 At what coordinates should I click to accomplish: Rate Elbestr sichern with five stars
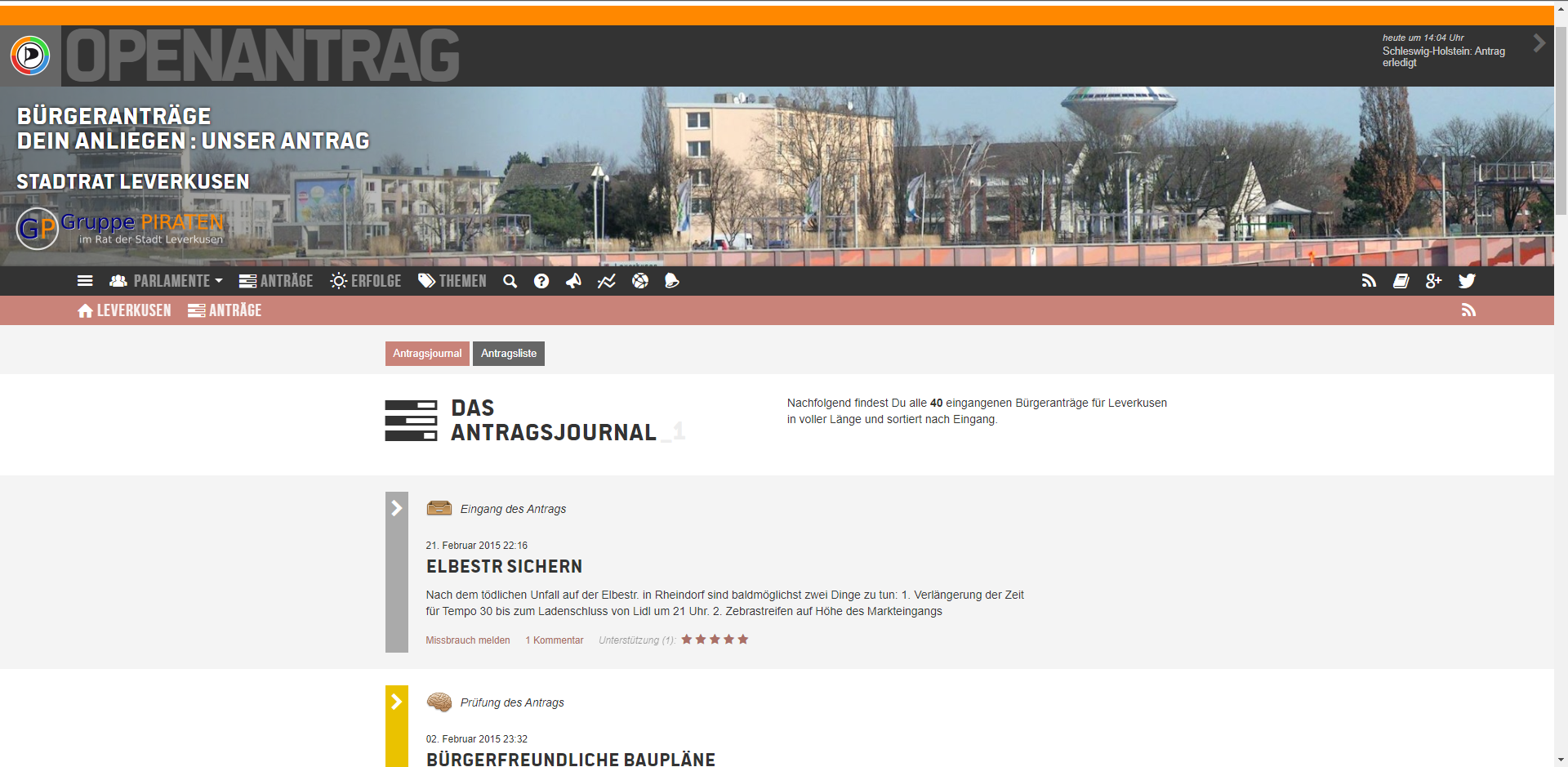pyautogui.click(x=743, y=640)
